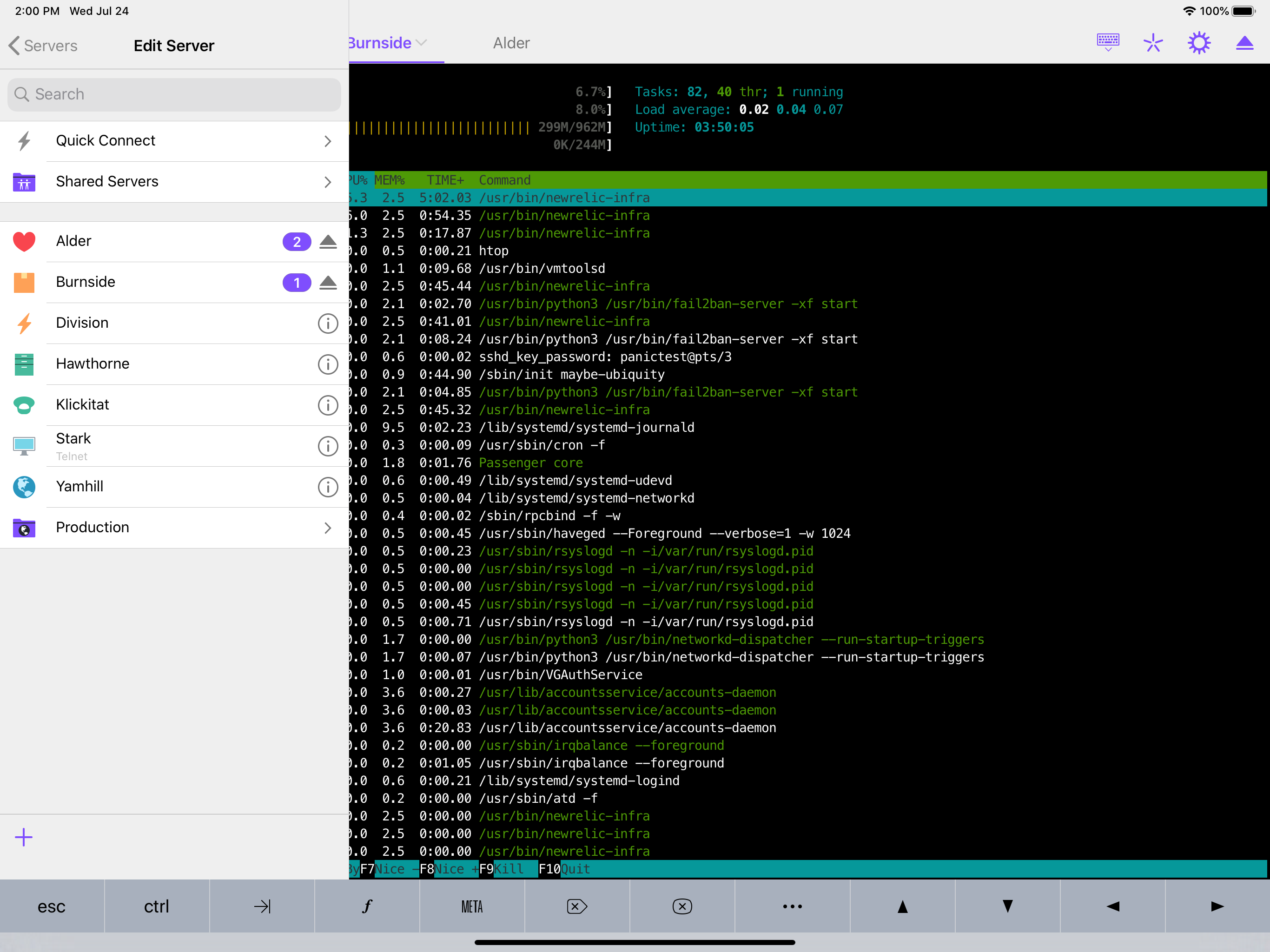
Task: Click the keyboard toggle icon in top toolbar
Action: click(1107, 42)
